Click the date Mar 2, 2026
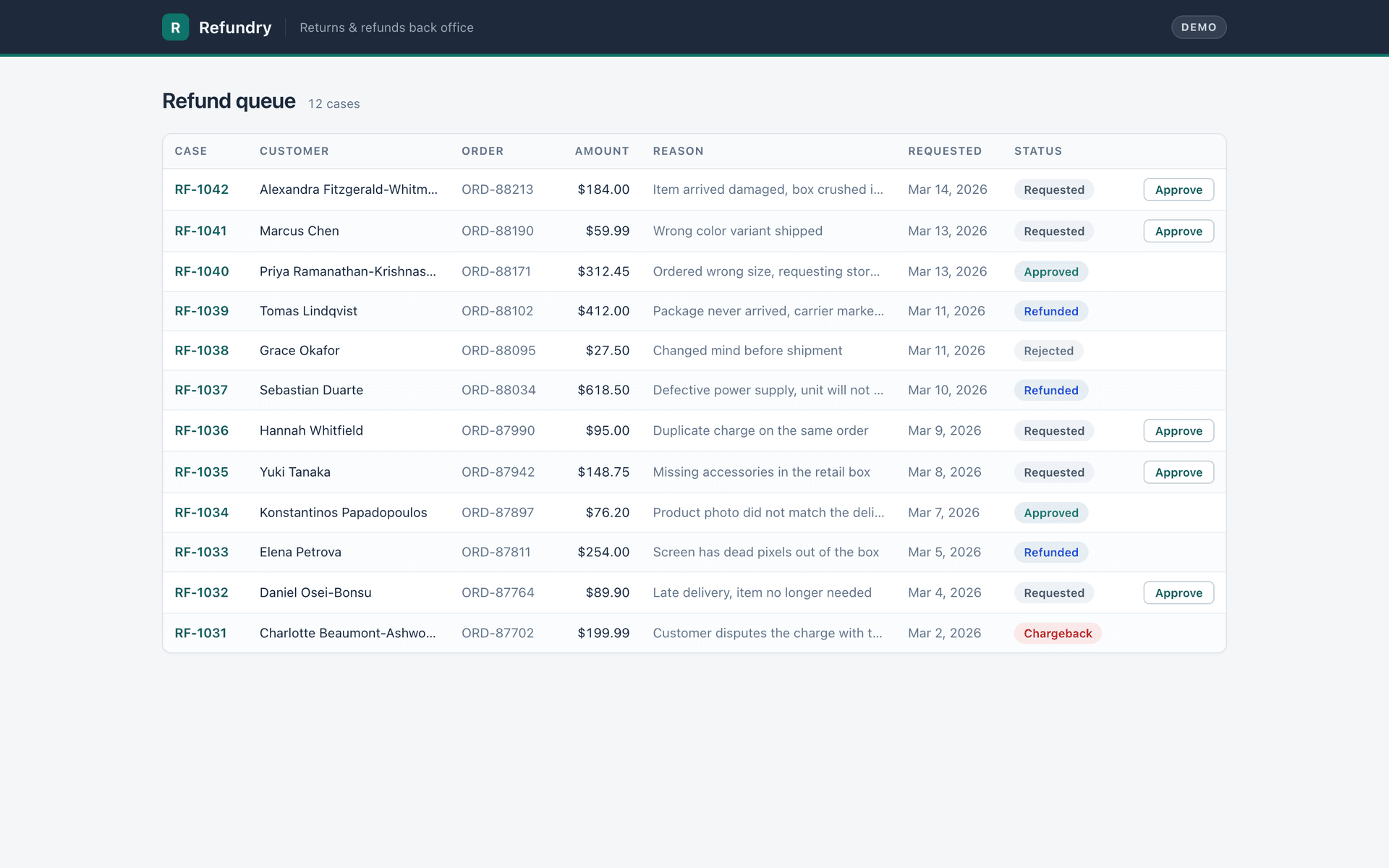The image size is (1389, 868). tap(945, 633)
